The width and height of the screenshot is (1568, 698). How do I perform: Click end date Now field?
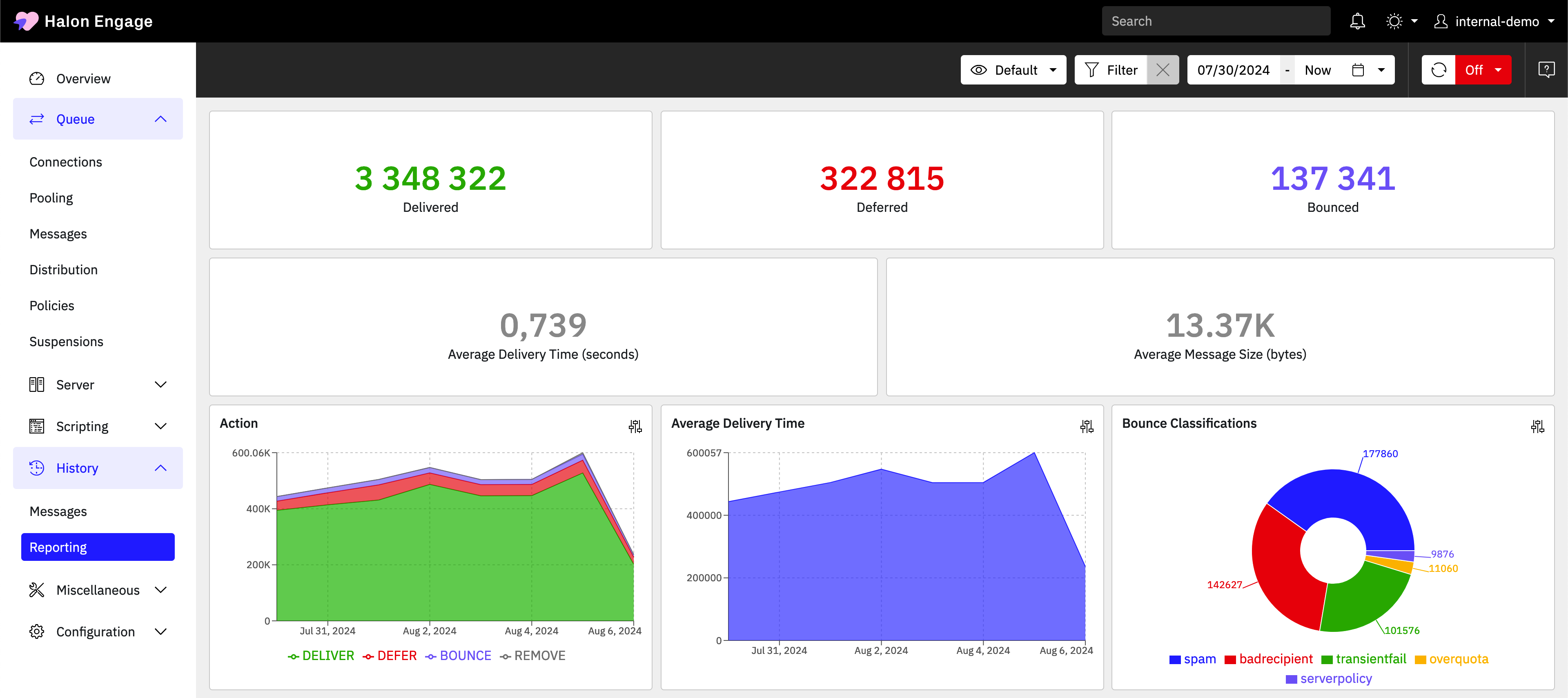coord(1318,70)
